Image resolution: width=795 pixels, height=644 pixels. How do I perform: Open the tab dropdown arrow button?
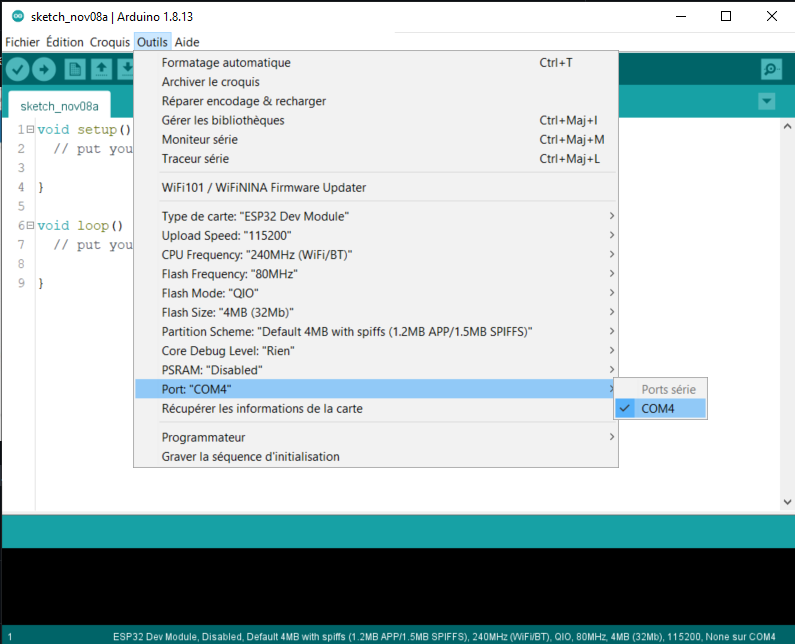coord(767,101)
